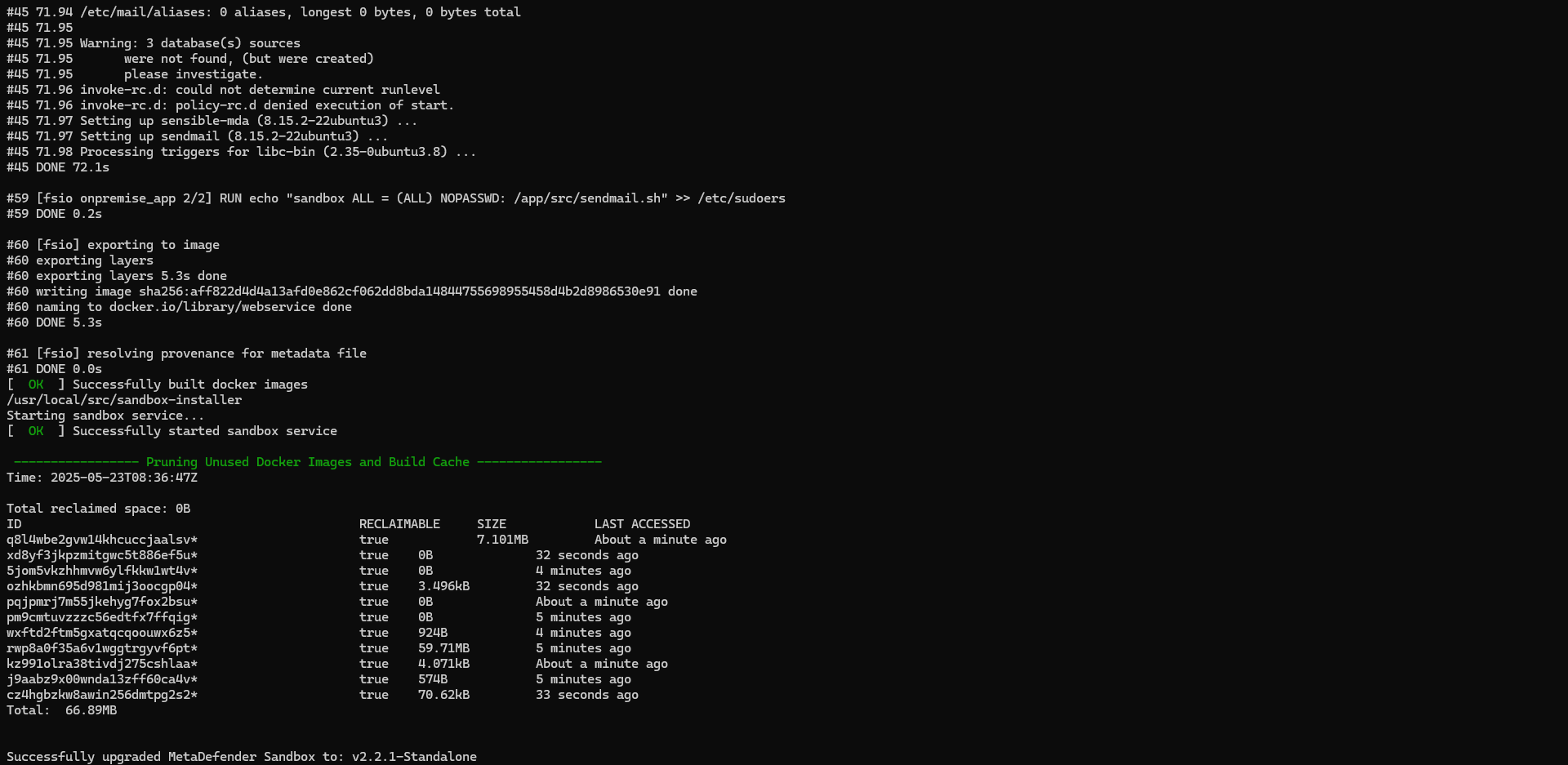
Task: Click the RECLAIMABLE column header
Action: click(x=399, y=524)
